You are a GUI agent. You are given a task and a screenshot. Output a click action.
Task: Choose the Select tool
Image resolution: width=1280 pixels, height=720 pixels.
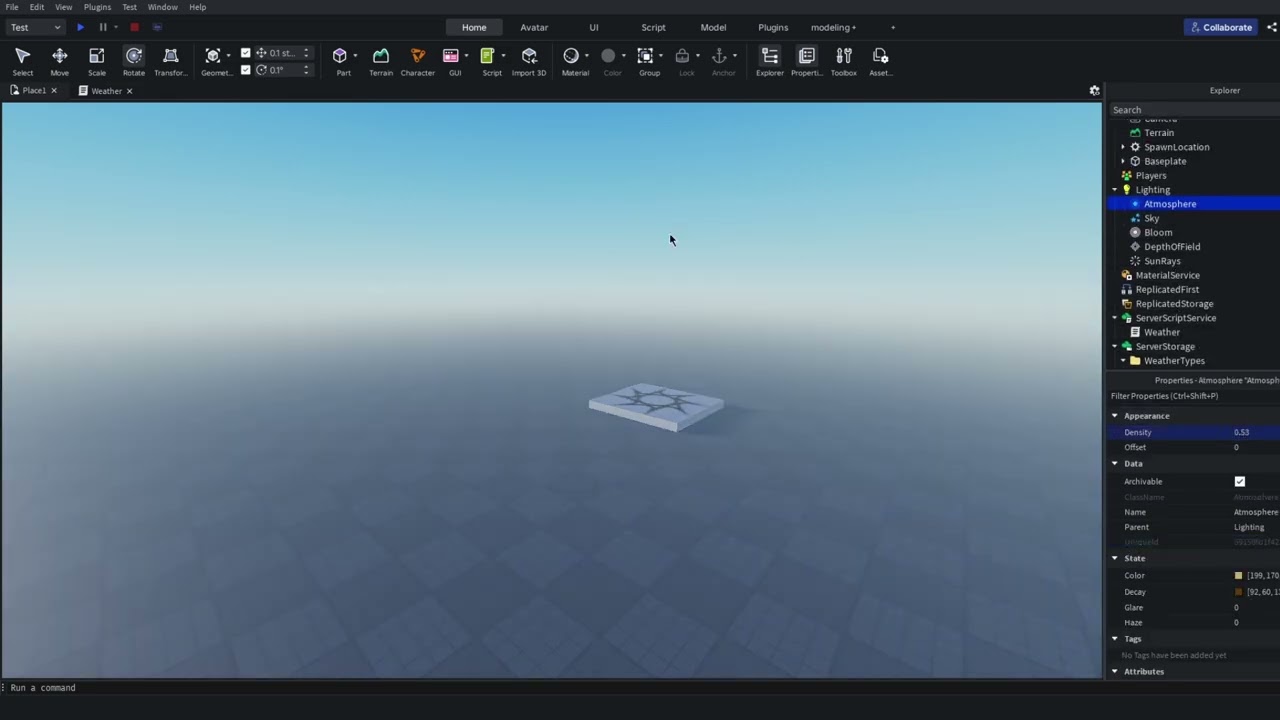click(x=22, y=61)
